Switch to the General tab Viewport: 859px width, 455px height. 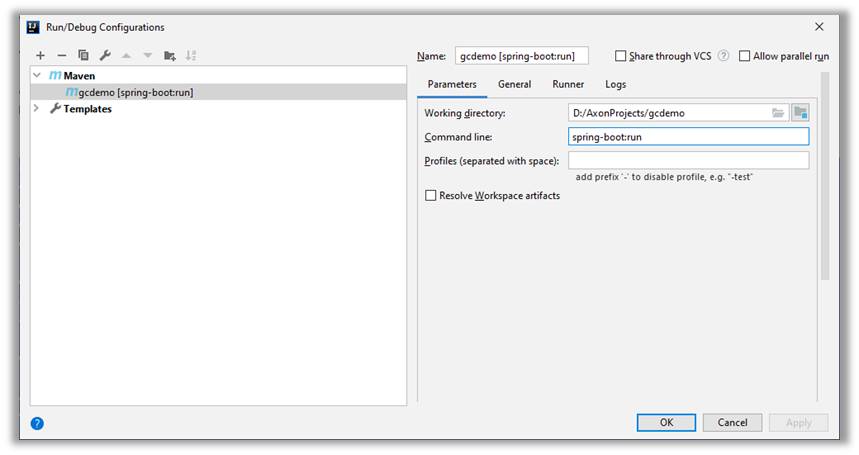[514, 85]
